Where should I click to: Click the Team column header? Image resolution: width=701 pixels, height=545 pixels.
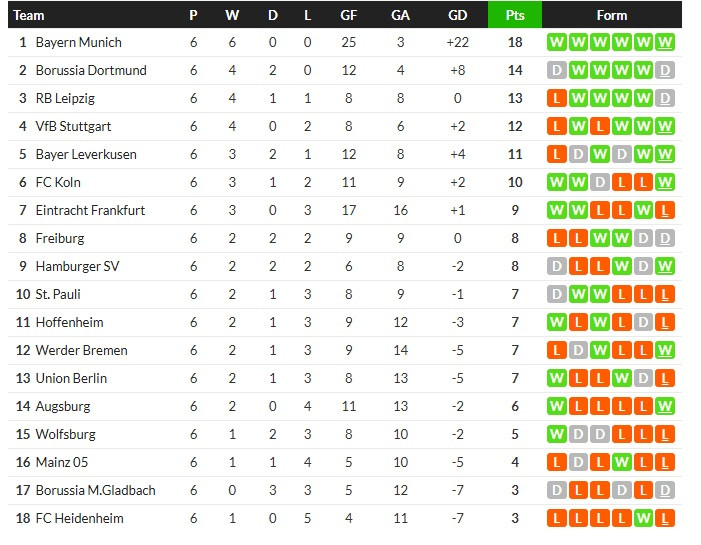(x=30, y=15)
